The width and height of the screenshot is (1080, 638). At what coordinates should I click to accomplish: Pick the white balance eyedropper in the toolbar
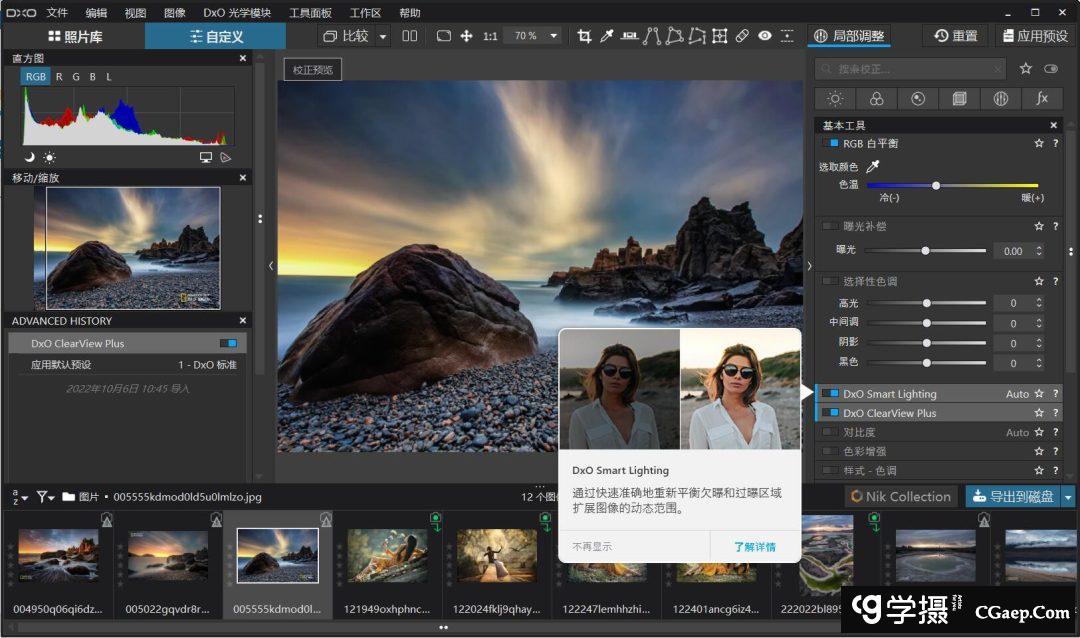coord(607,36)
